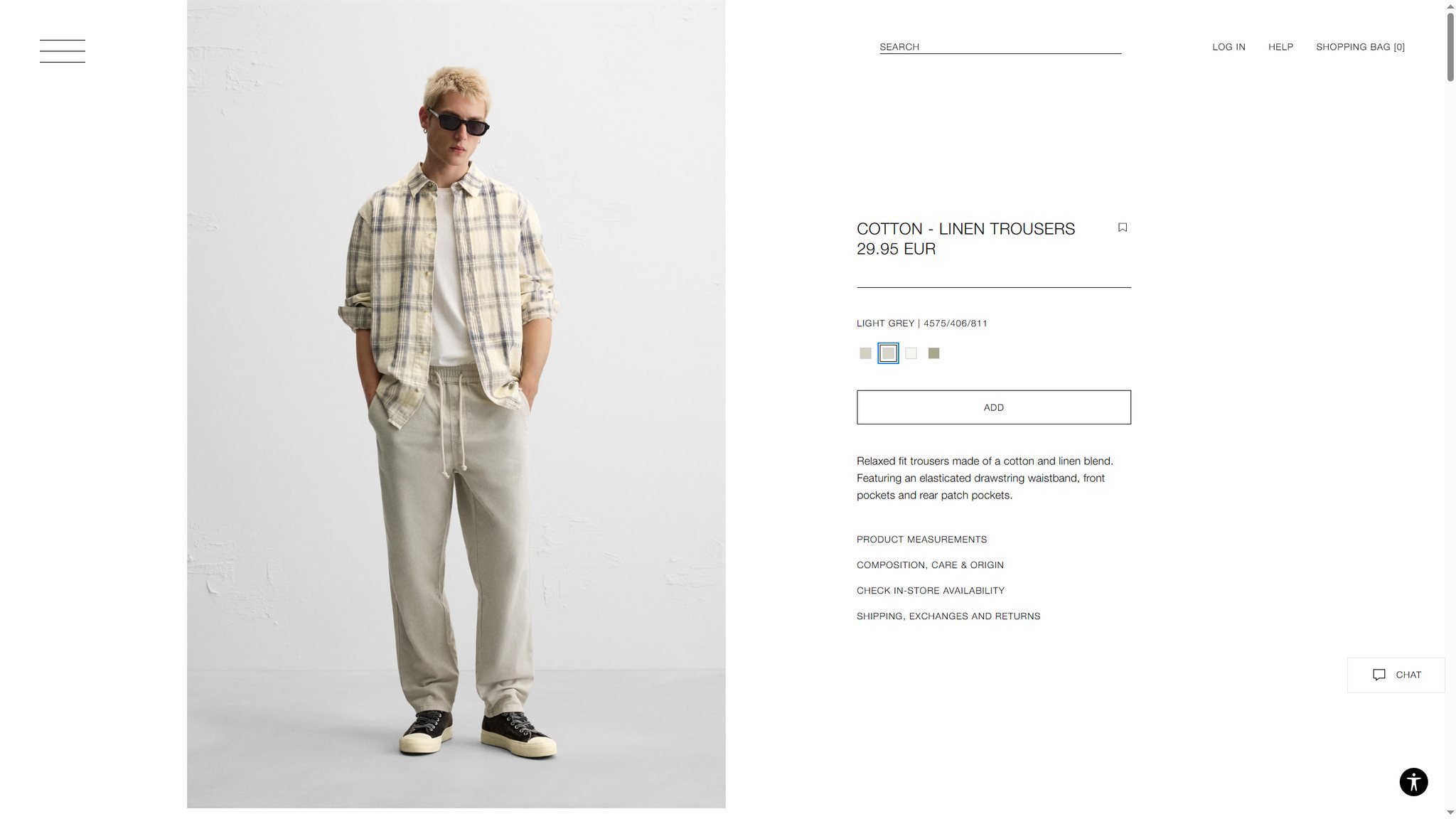Select the first beige color swatch
Image resolution: width=1456 pixels, height=819 pixels.
point(865,353)
